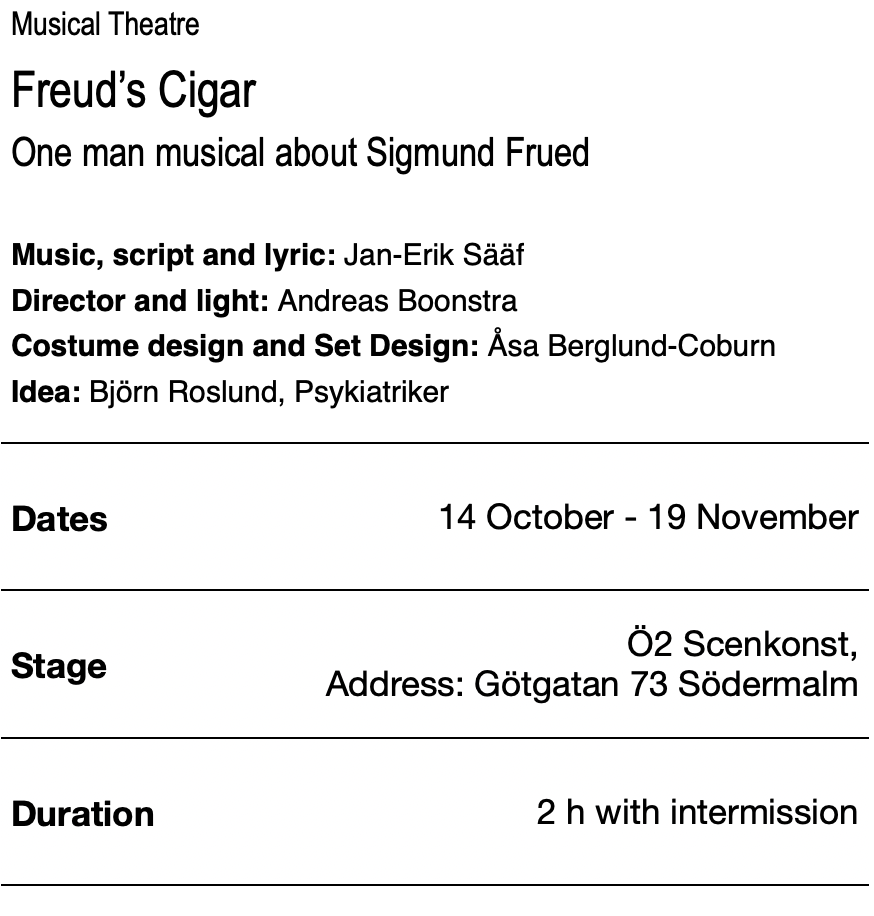
Task: Click the Idea label
Action: coord(46,392)
